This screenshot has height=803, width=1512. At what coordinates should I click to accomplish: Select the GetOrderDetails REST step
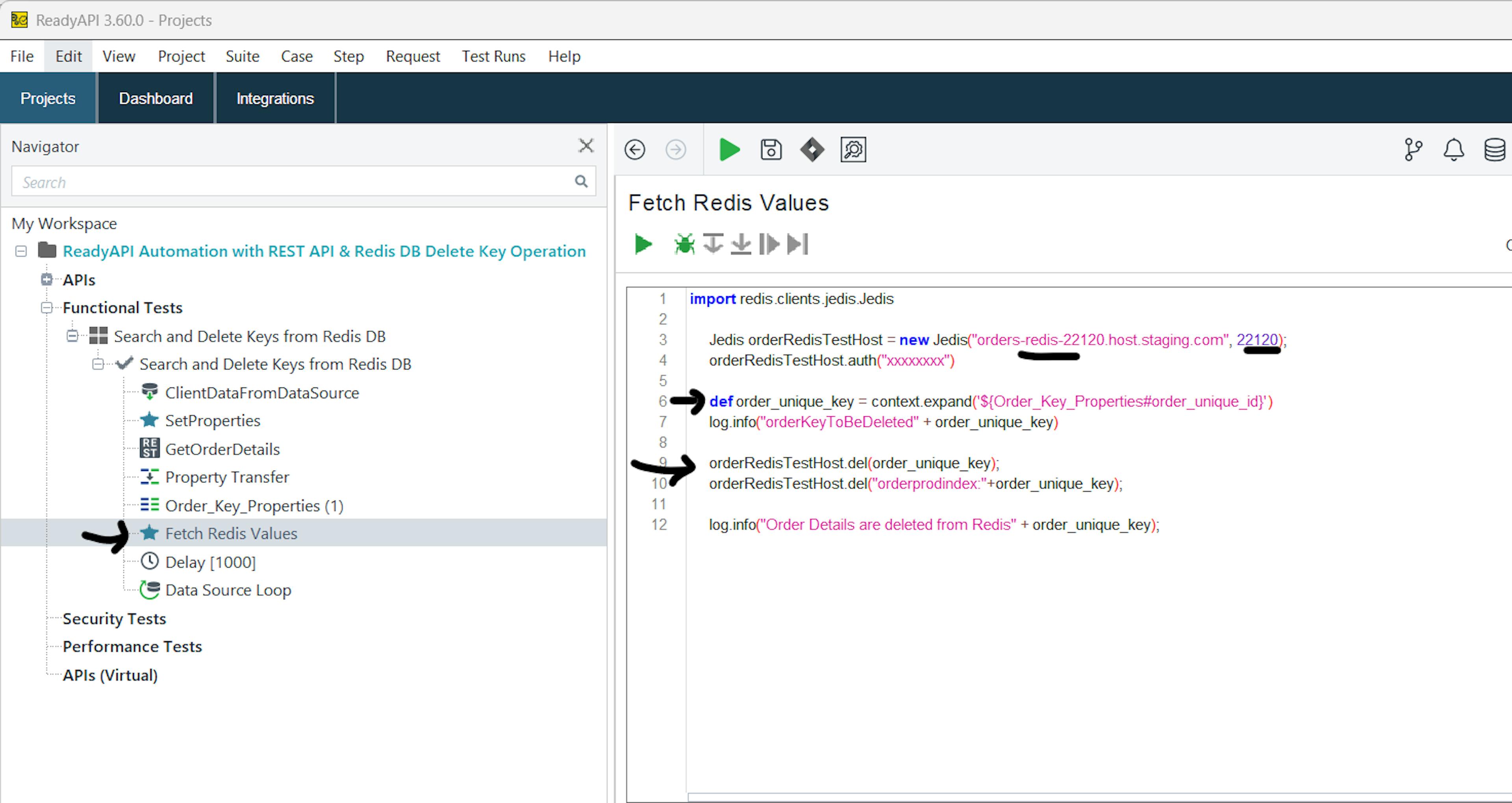point(222,449)
